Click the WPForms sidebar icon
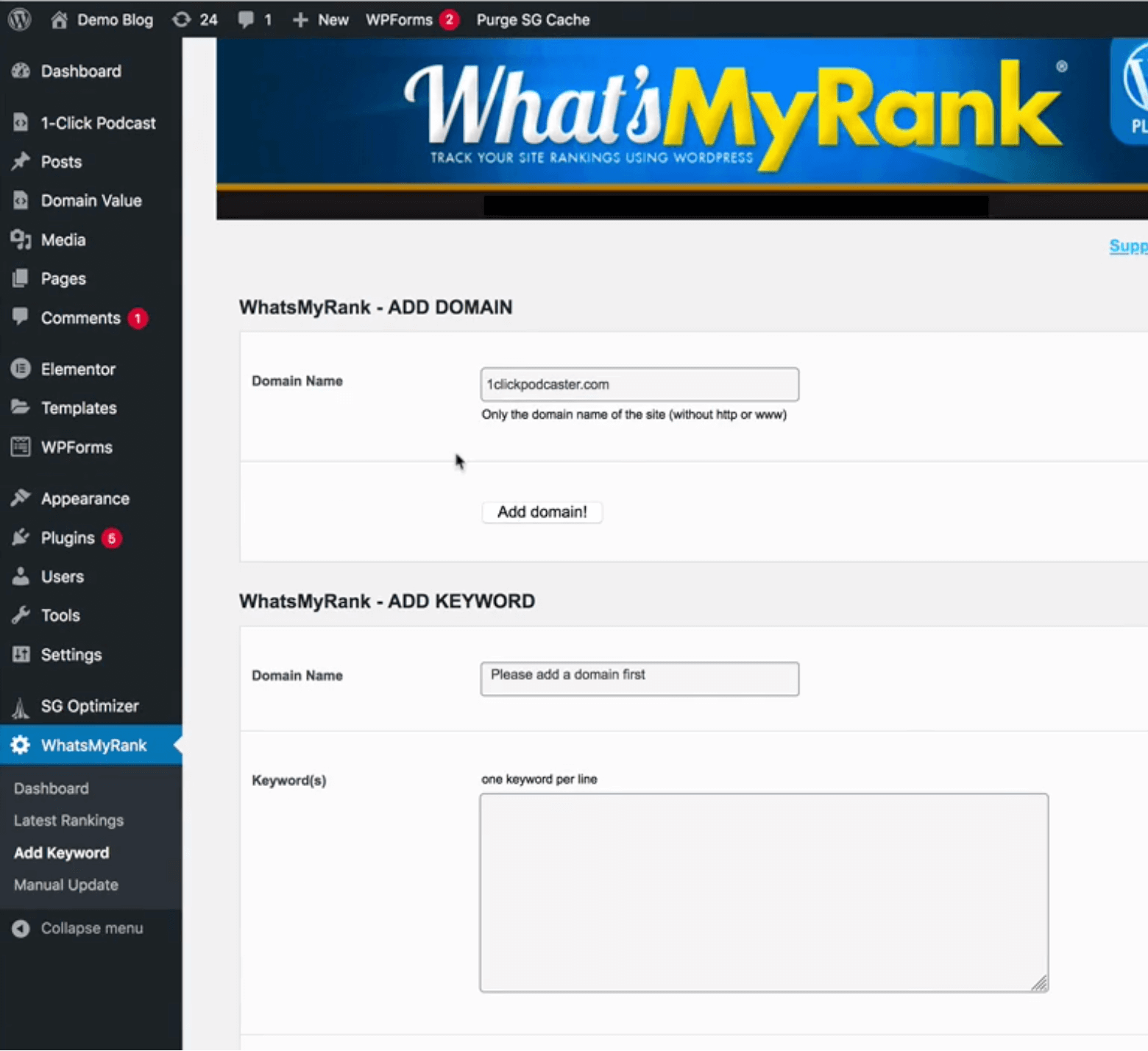The height and width of the screenshot is (1051, 1148). [21, 447]
